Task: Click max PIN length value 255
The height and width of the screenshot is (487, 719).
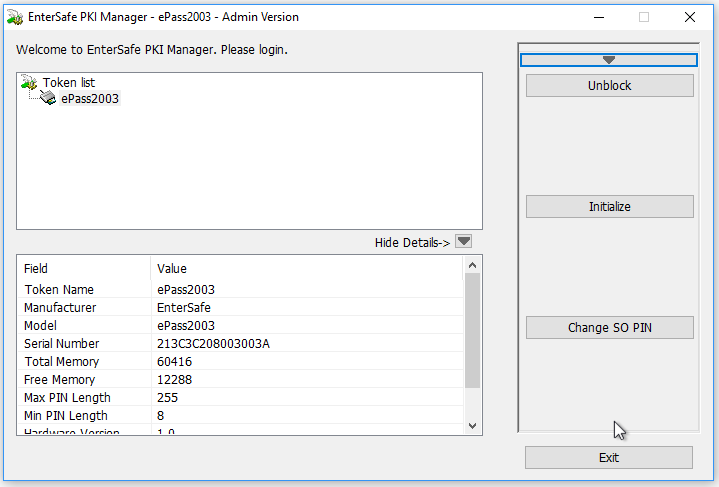Action: [x=167, y=398]
